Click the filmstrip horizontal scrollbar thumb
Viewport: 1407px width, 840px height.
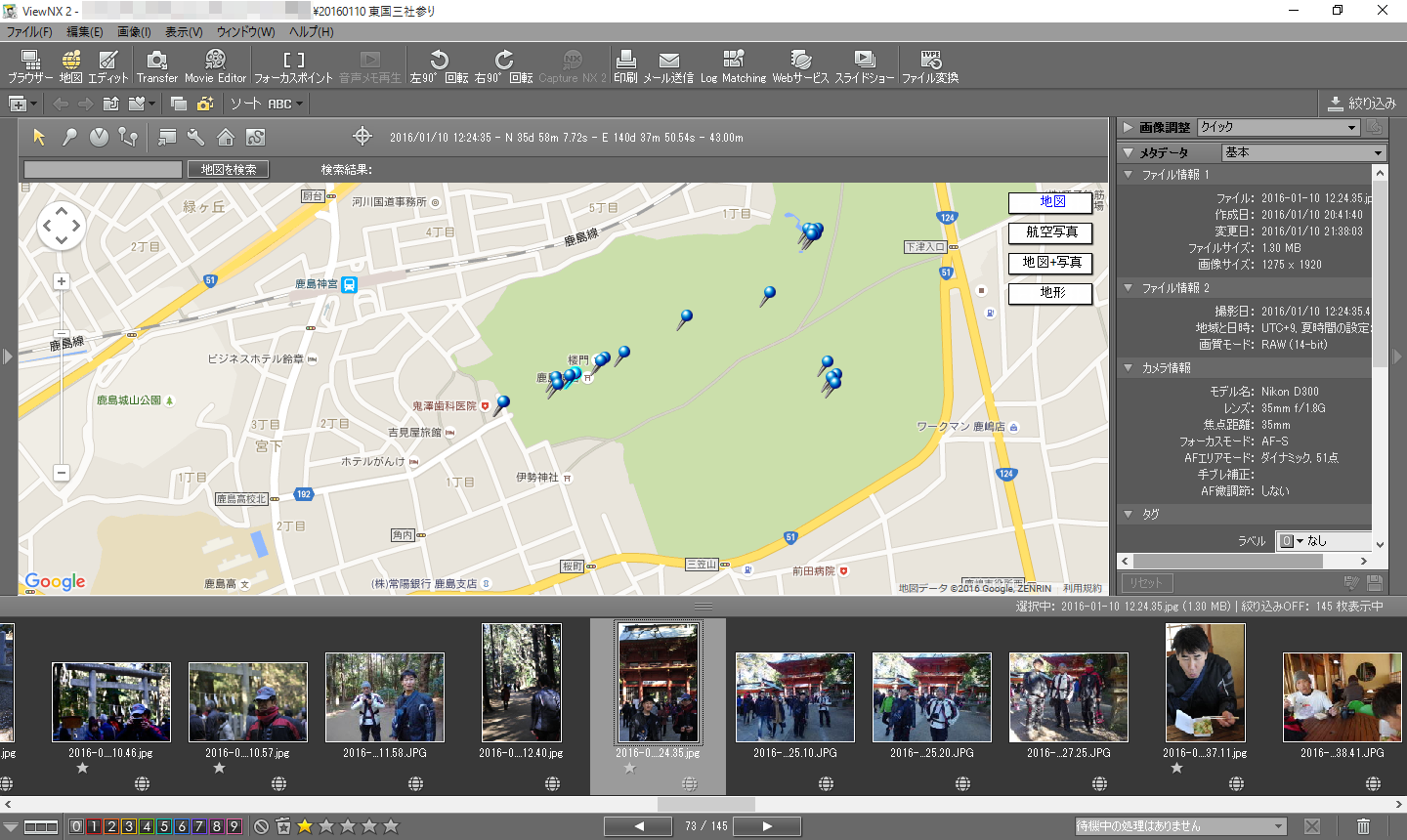coord(706,804)
